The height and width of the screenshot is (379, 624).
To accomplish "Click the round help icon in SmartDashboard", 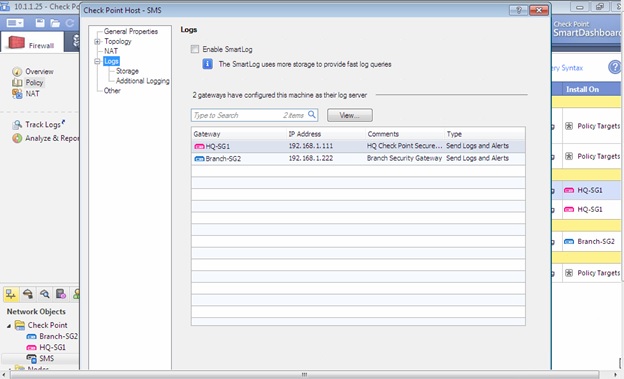I will 614,67.
